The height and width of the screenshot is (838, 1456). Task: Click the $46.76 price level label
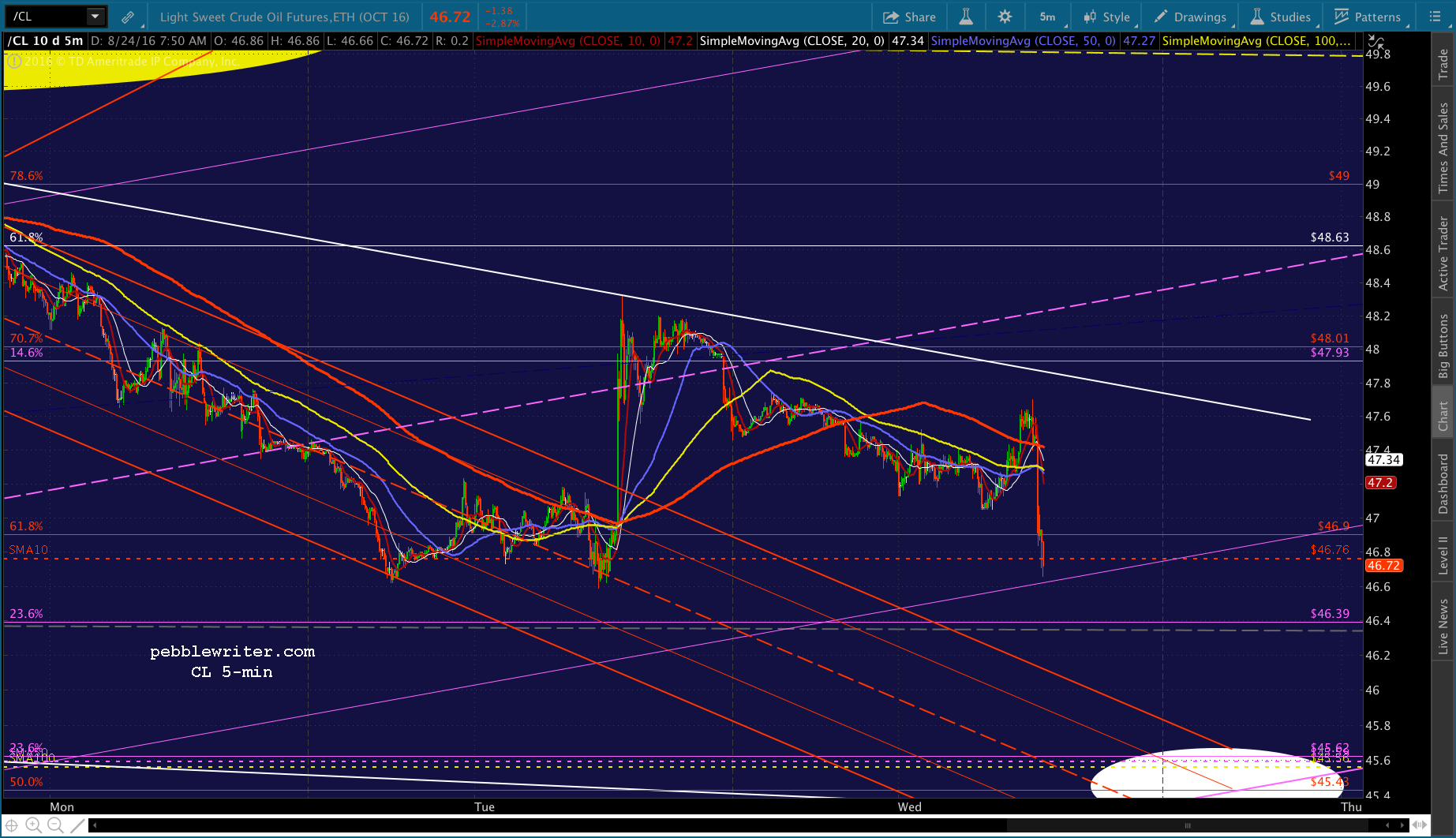1330,550
